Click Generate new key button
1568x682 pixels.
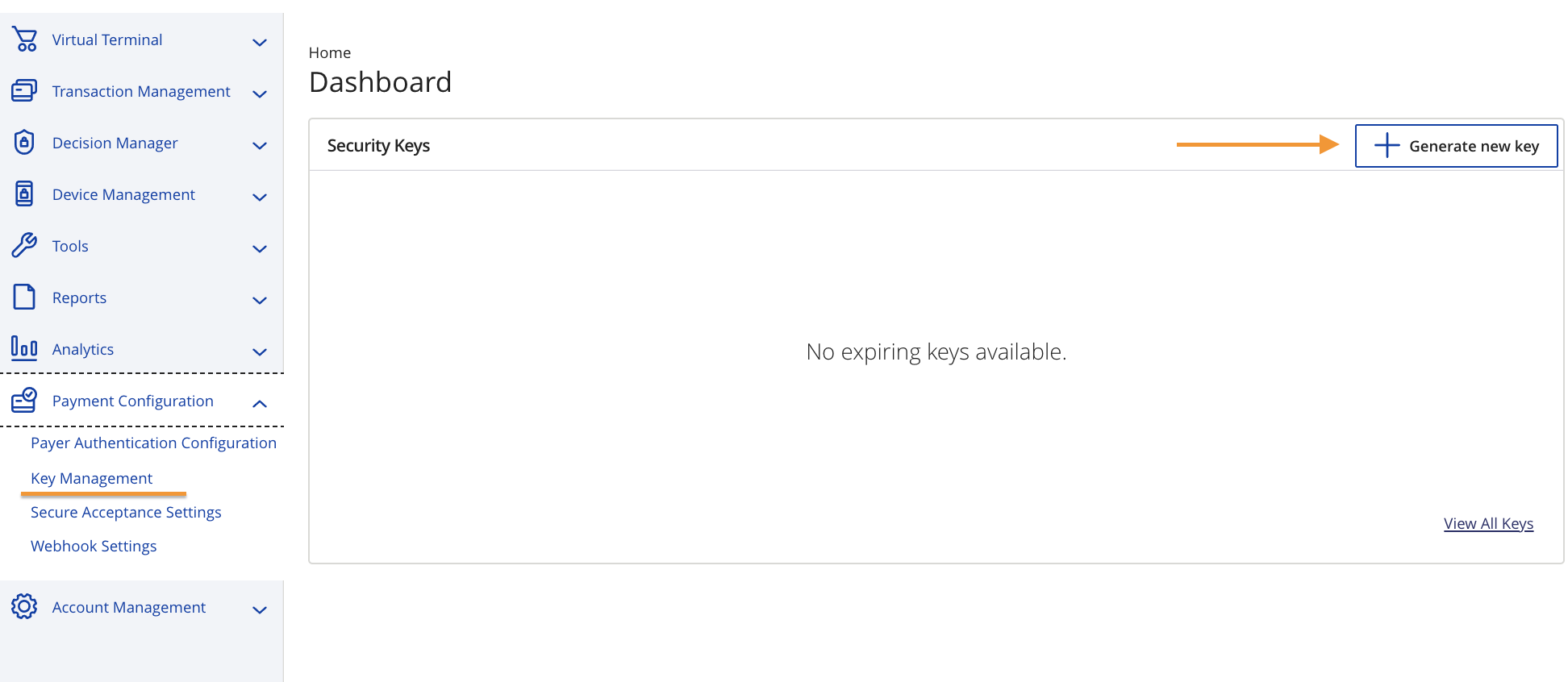click(1456, 146)
